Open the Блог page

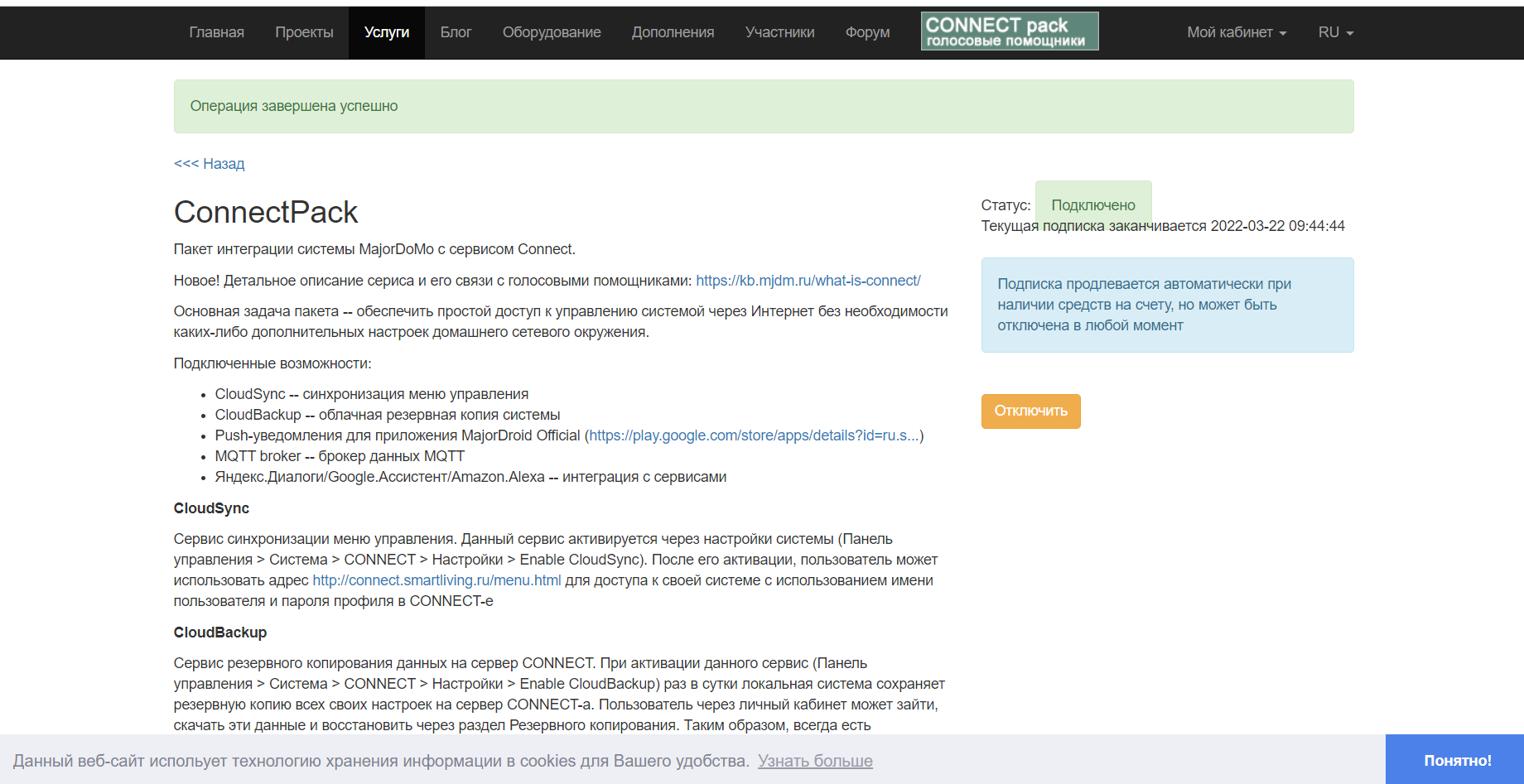tap(456, 32)
